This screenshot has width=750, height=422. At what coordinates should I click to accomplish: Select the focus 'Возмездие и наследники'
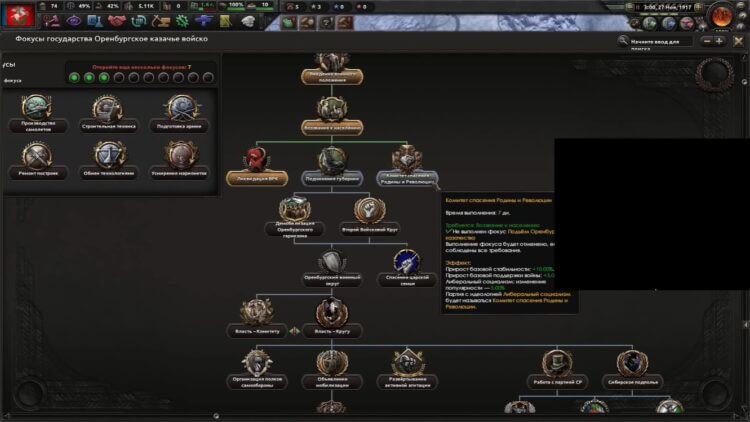click(x=332, y=116)
